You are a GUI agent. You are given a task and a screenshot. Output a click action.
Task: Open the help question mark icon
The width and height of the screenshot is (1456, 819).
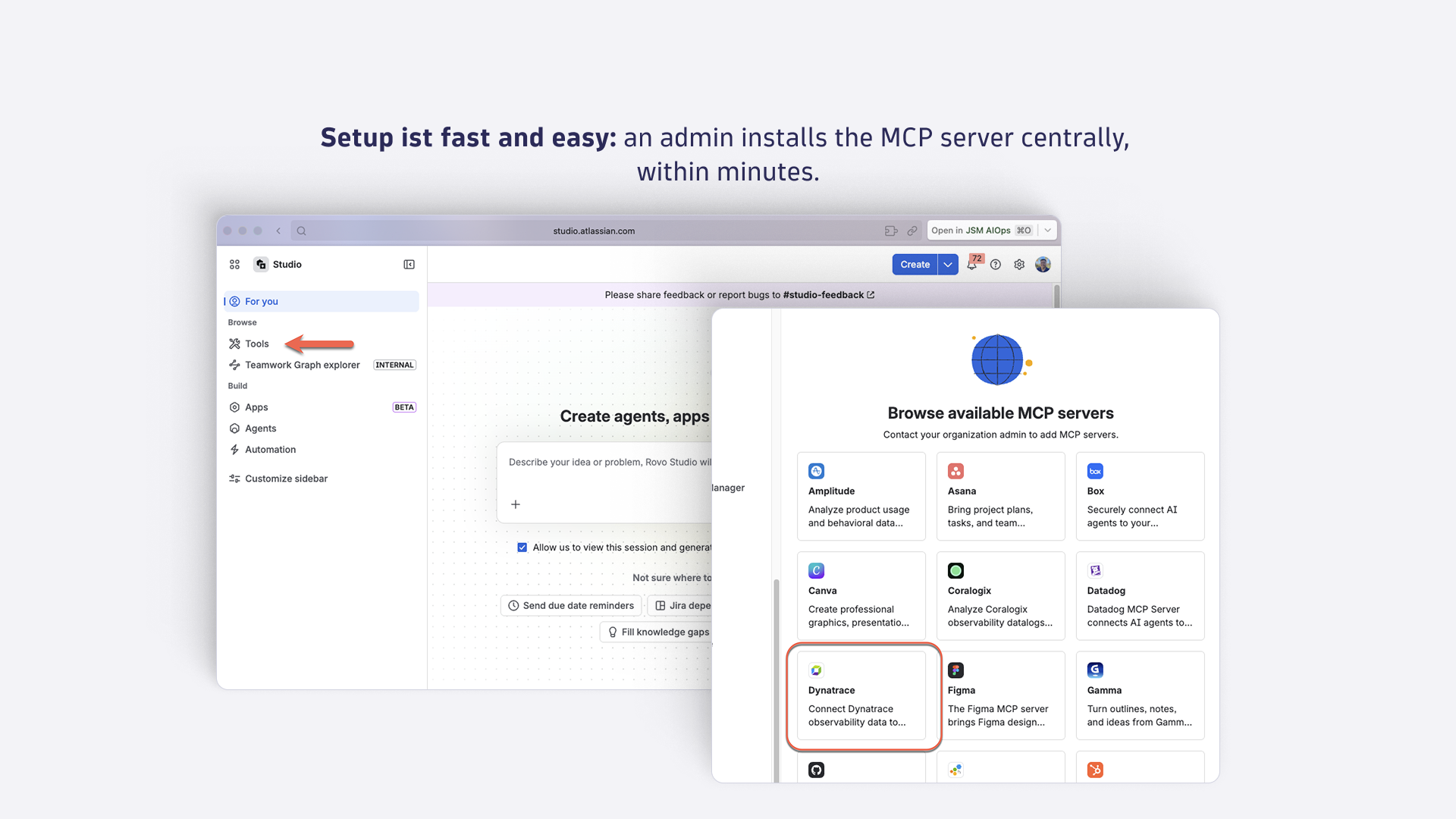(x=996, y=265)
